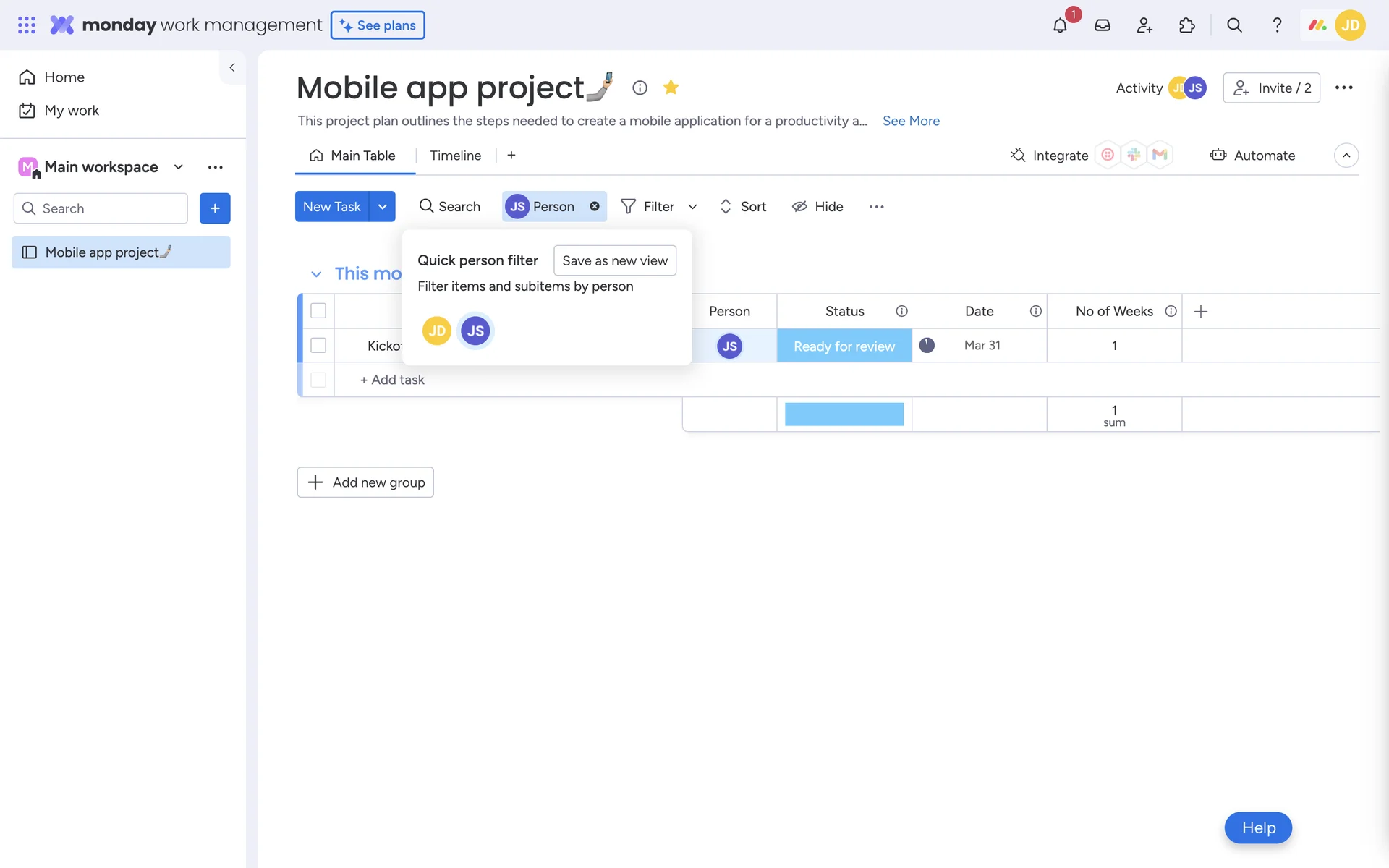The image size is (1389, 868).
Task: Open the notifications bell
Action: [x=1060, y=25]
